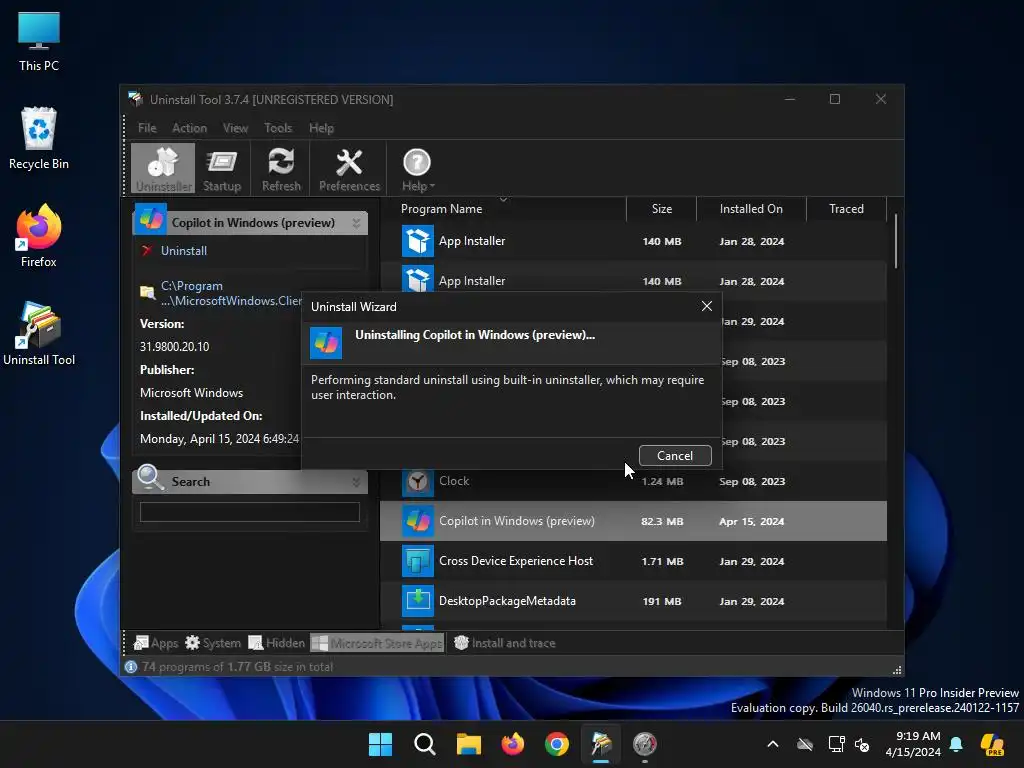Select the Uninstall Tool desktop shortcut
This screenshot has height=768, width=1024.
point(39,334)
